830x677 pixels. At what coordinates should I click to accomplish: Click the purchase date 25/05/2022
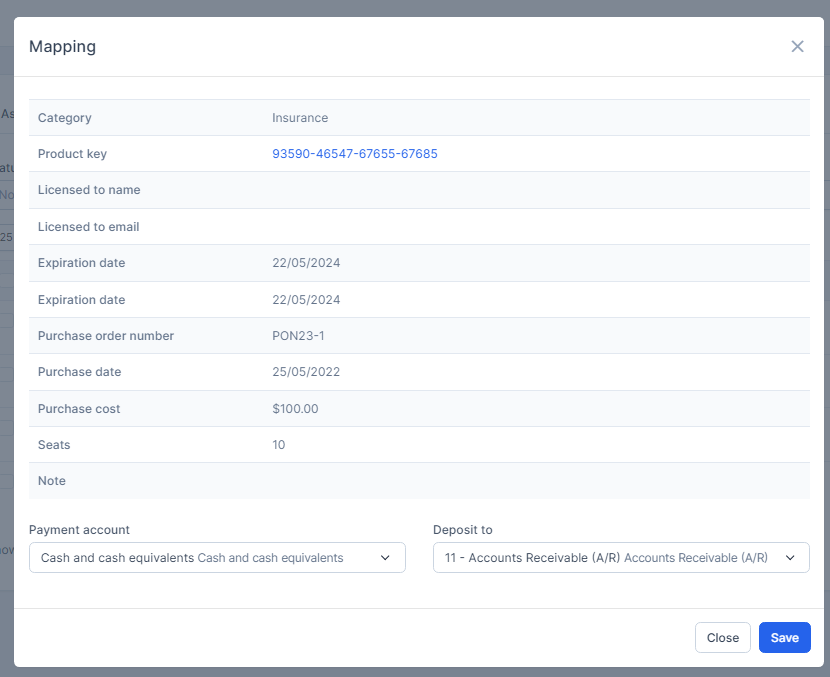(306, 372)
